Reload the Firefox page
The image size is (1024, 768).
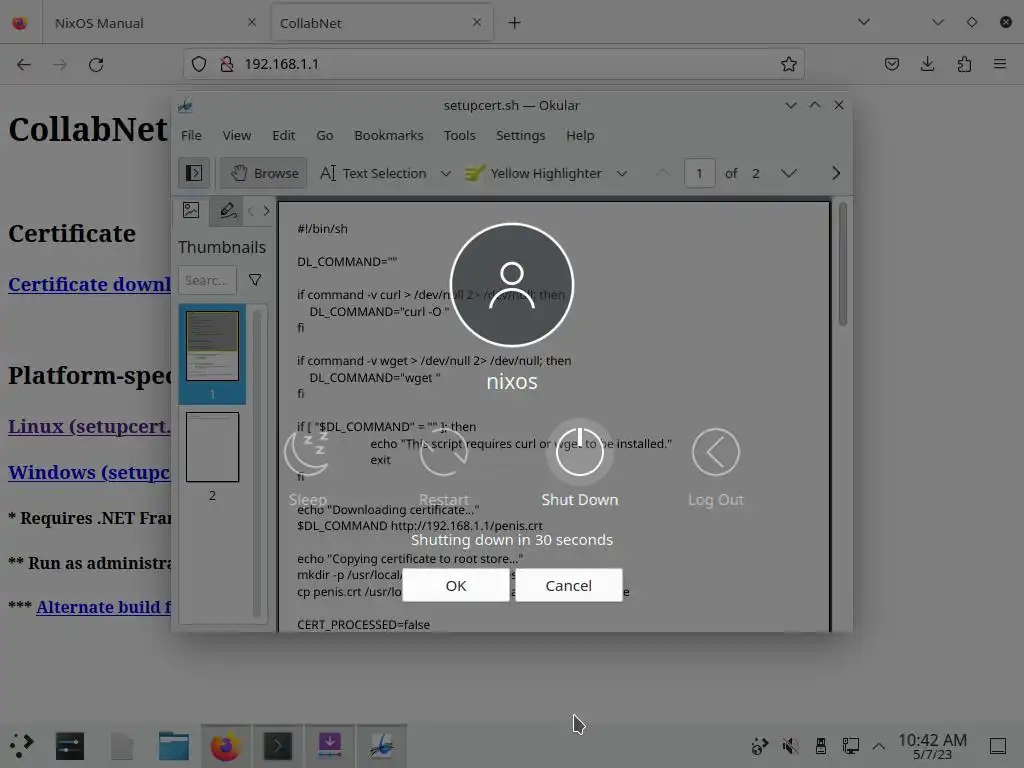tap(96, 64)
